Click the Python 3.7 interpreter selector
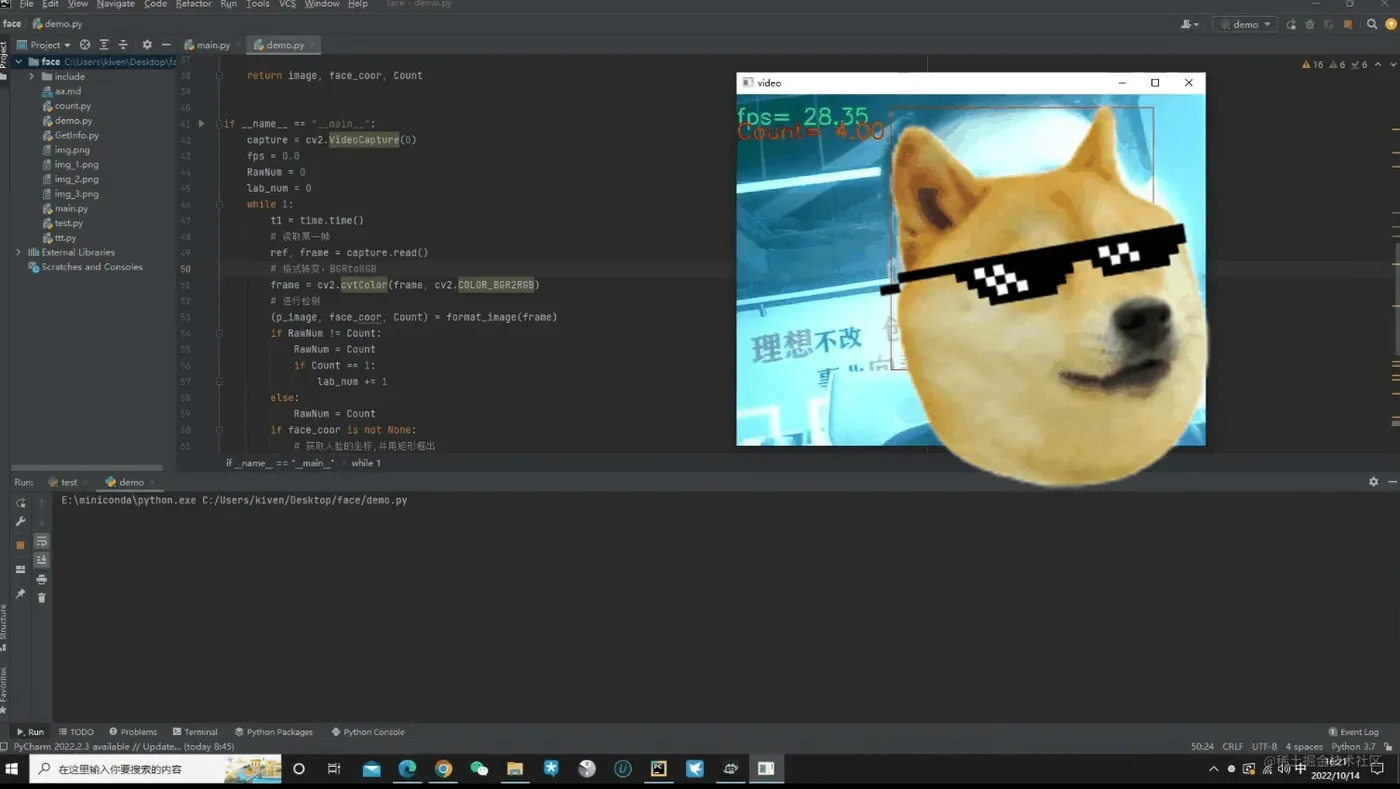This screenshot has width=1400, height=789. (x=1353, y=746)
